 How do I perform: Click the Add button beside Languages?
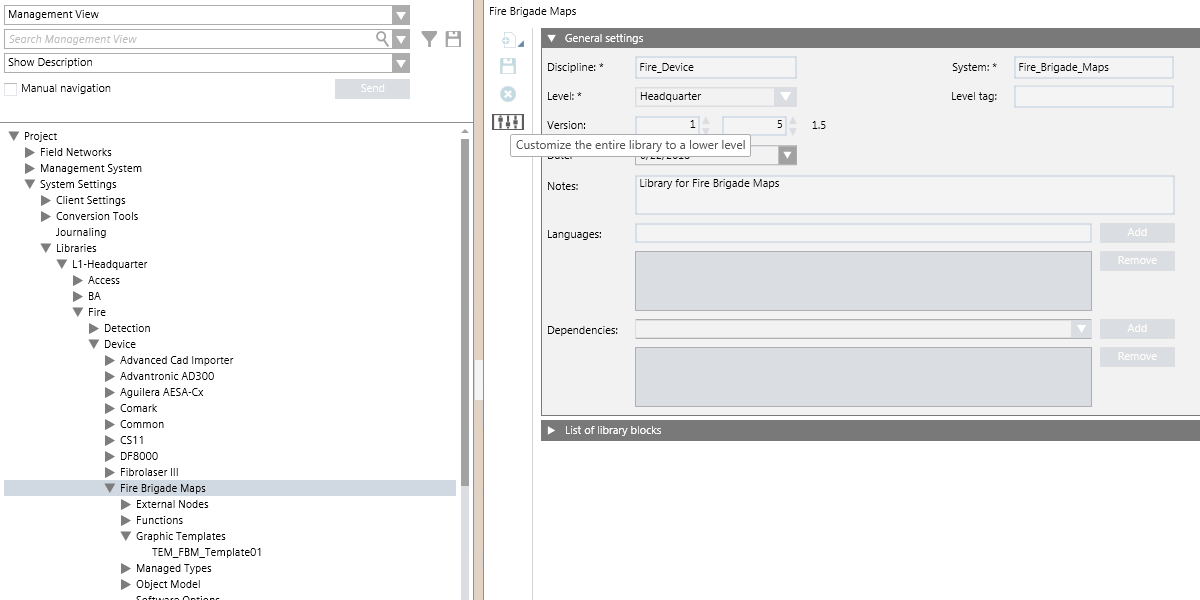pyautogui.click(x=1136, y=232)
